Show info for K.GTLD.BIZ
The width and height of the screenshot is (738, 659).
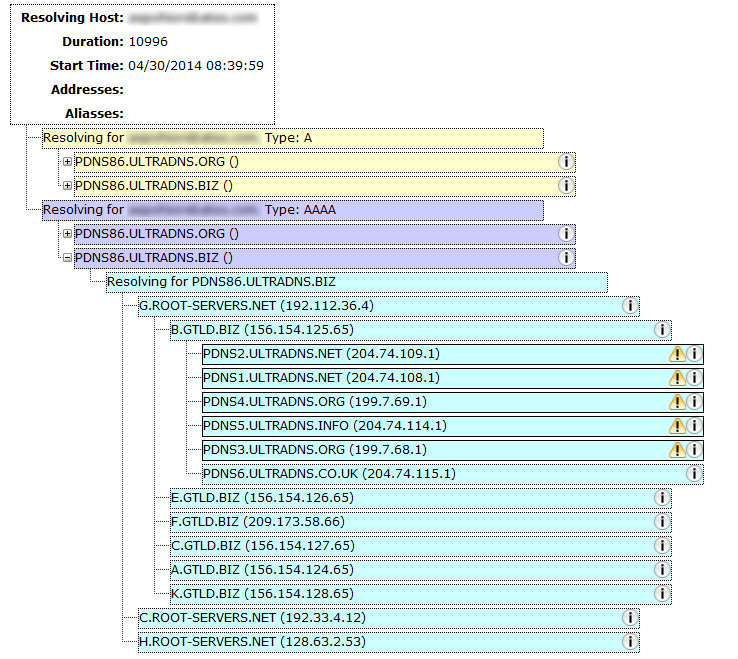click(662, 594)
